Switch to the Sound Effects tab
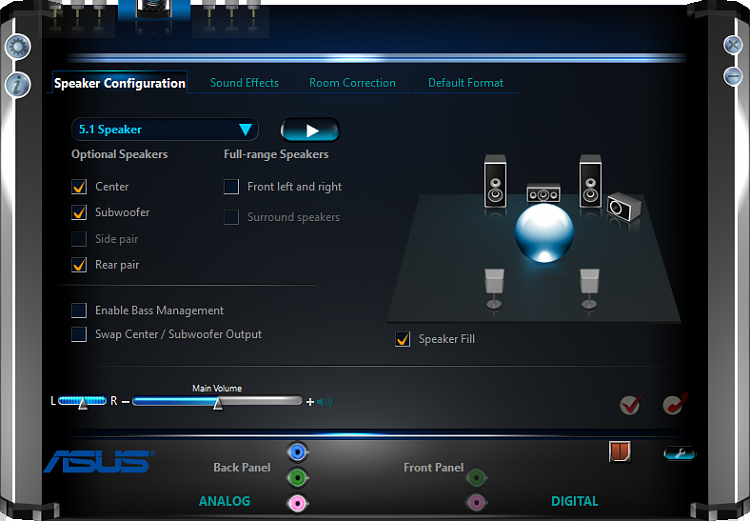750x521 pixels. [x=244, y=83]
